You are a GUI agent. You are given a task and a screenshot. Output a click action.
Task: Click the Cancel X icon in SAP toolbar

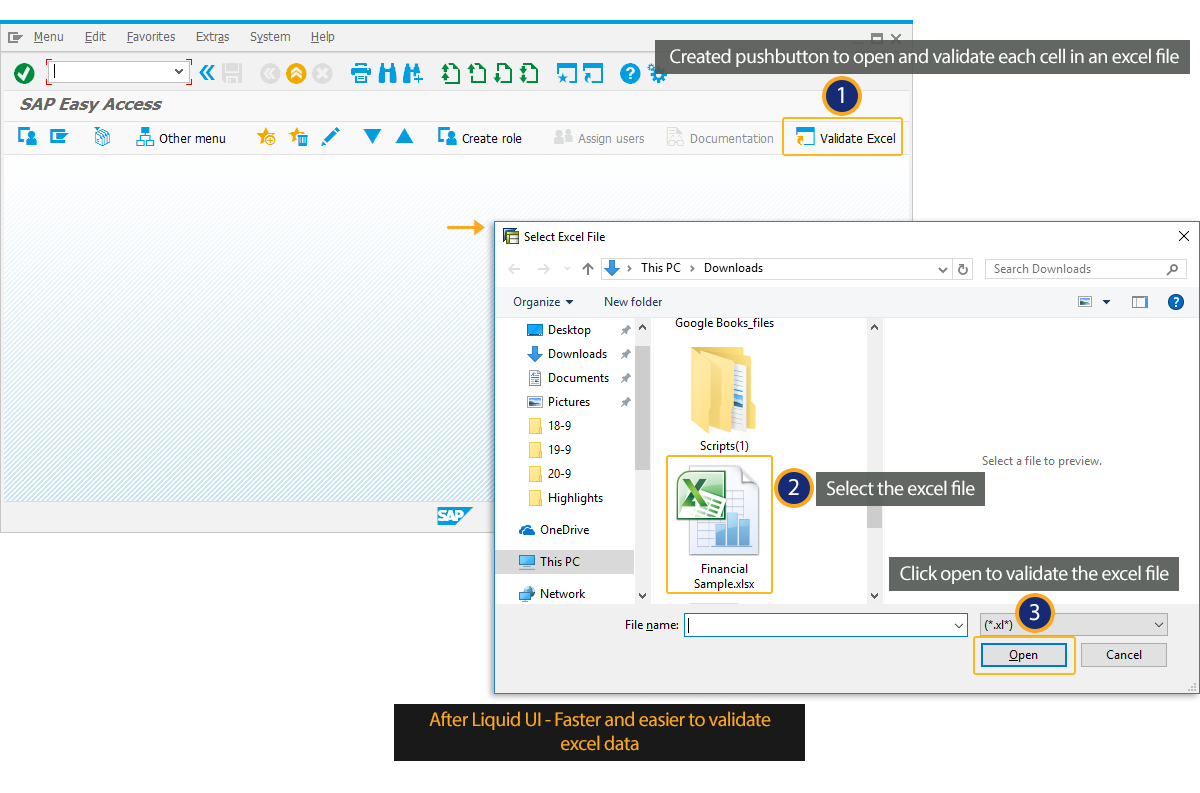click(x=322, y=73)
